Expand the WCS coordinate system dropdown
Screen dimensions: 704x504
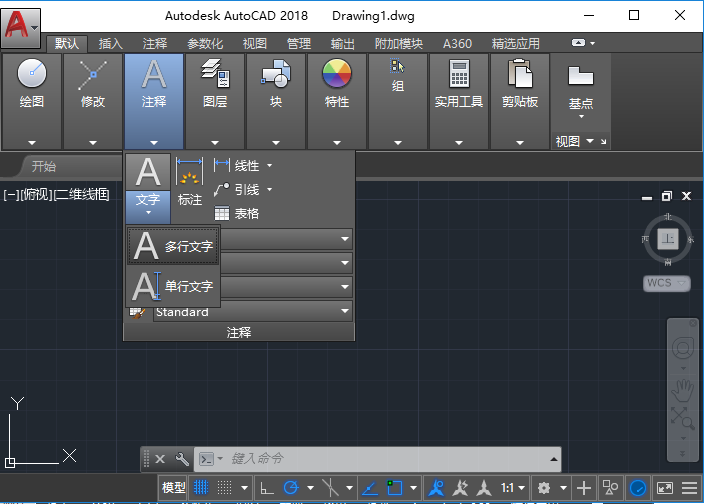(x=682, y=283)
